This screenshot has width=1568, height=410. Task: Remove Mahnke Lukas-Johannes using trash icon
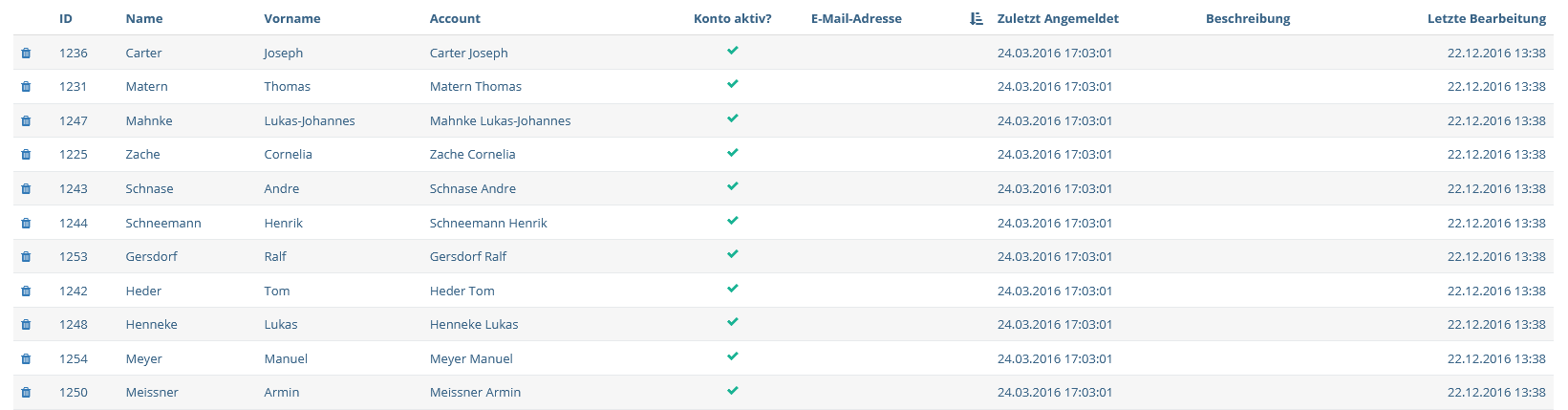26,121
